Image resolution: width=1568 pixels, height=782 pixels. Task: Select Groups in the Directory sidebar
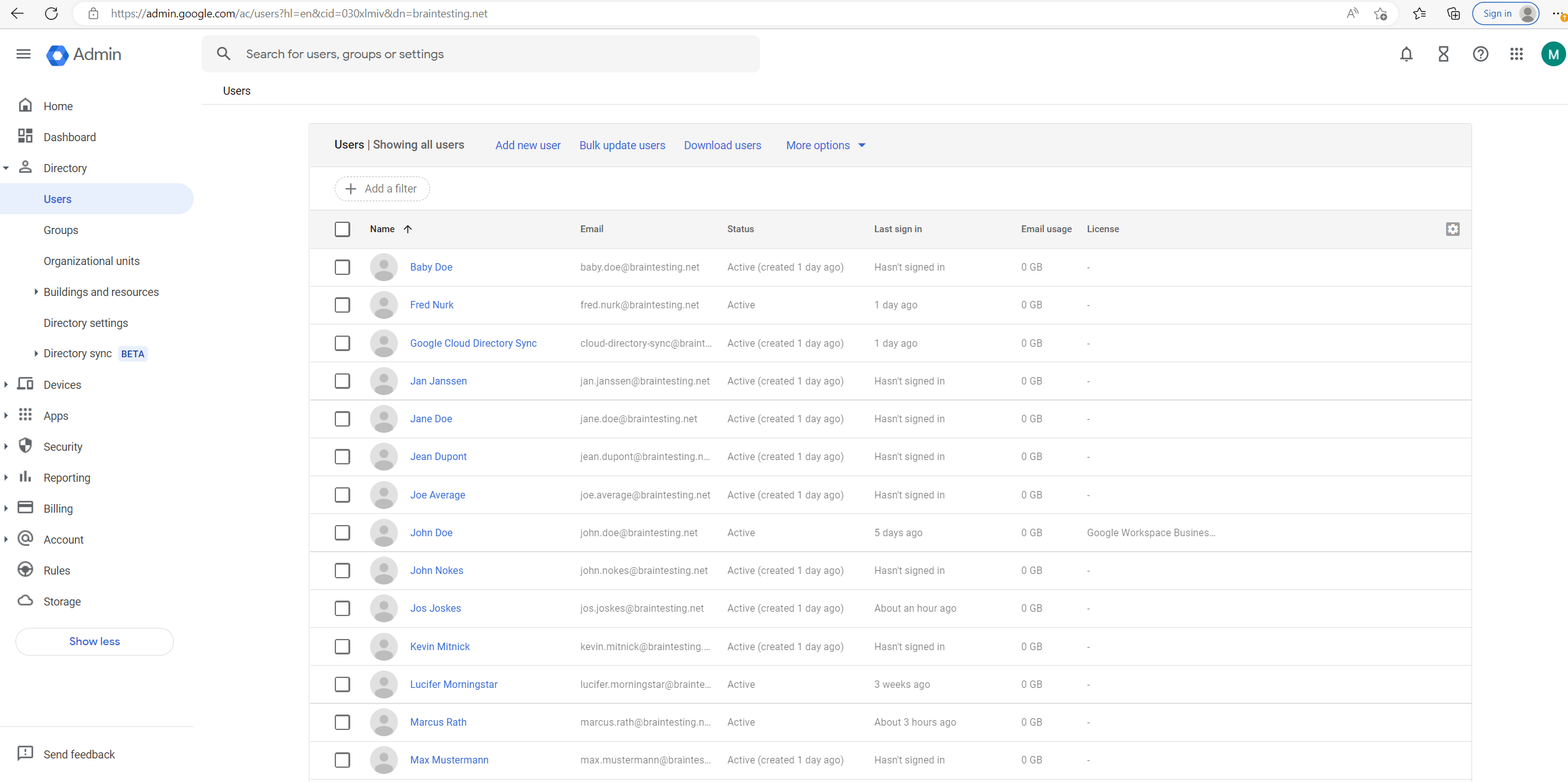point(61,230)
